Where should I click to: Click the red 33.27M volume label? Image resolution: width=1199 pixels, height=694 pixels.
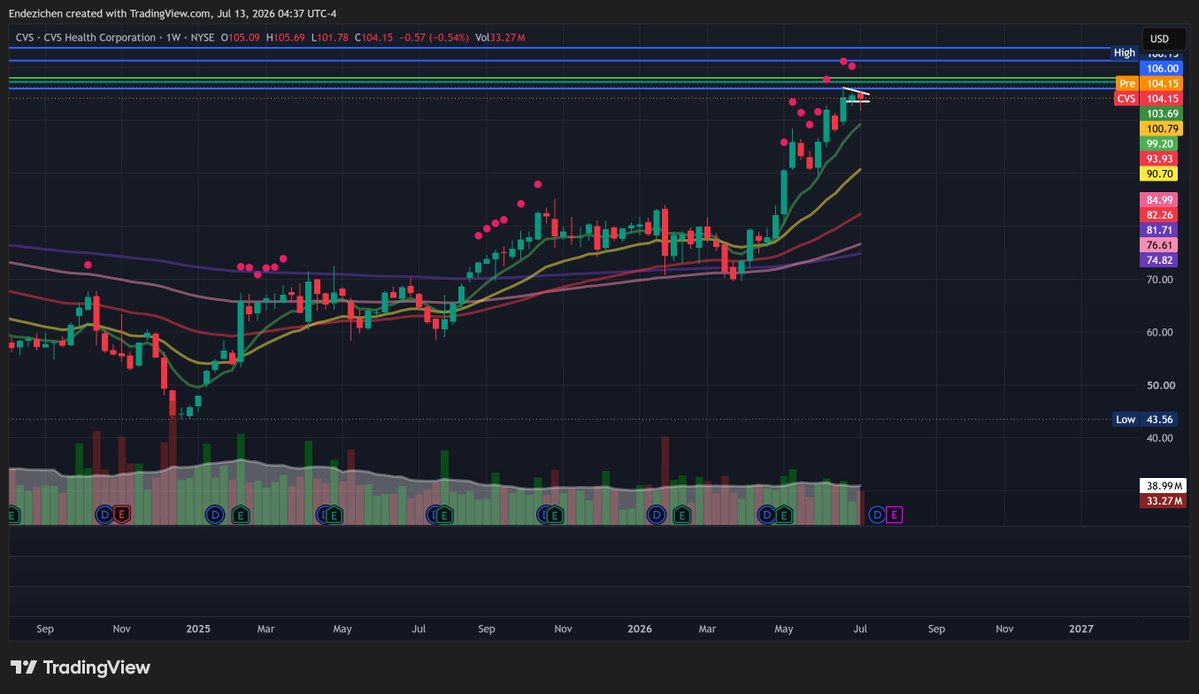(x=1163, y=501)
